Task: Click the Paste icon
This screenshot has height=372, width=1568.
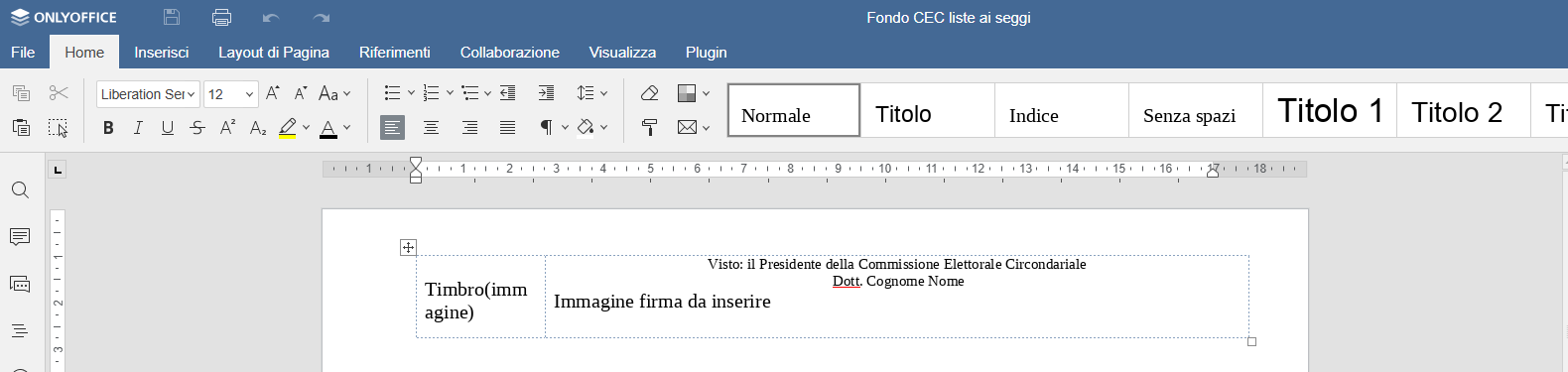Action: tap(21, 127)
